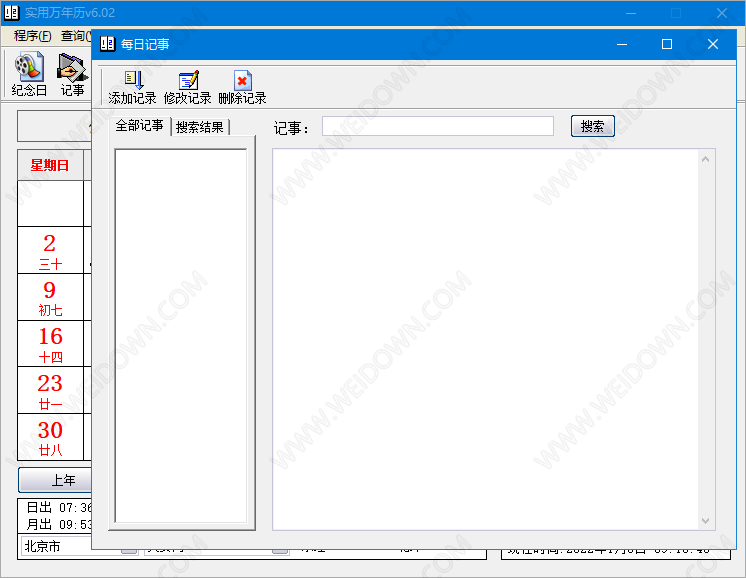Click the 实用万年历 app title bar icon
The height and width of the screenshot is (578, 746).
click(12, 13)
